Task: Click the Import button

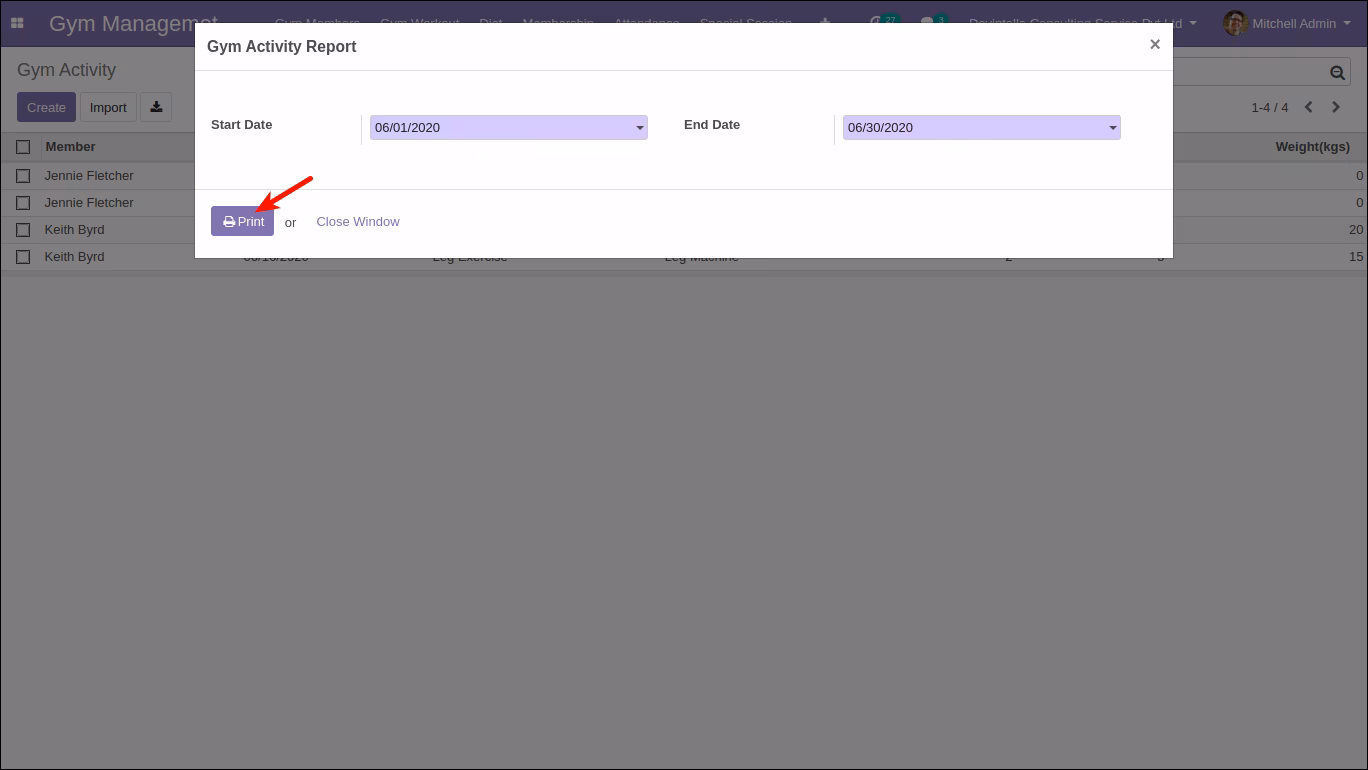Action: [x=108, y=107]
